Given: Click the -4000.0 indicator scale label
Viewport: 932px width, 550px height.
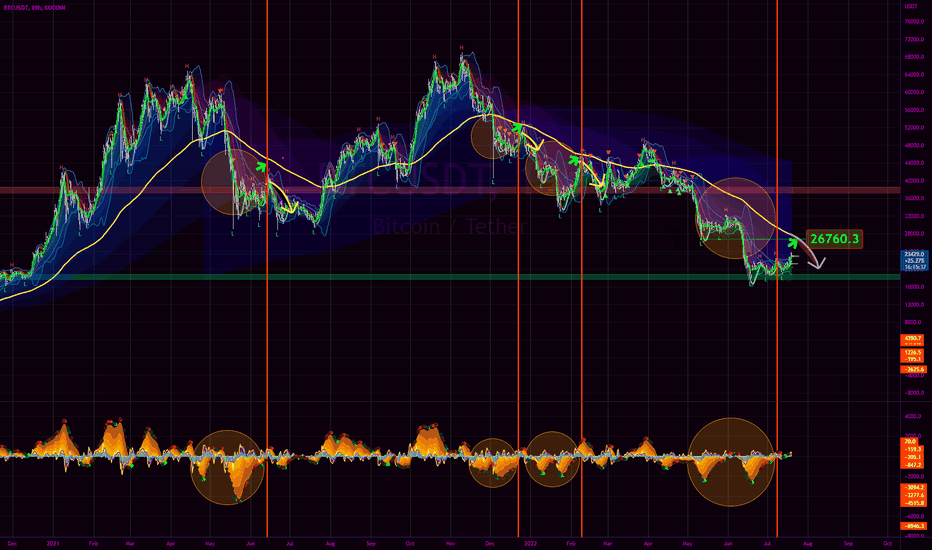Looking at the screenshot, I should [x=914, y=376].
